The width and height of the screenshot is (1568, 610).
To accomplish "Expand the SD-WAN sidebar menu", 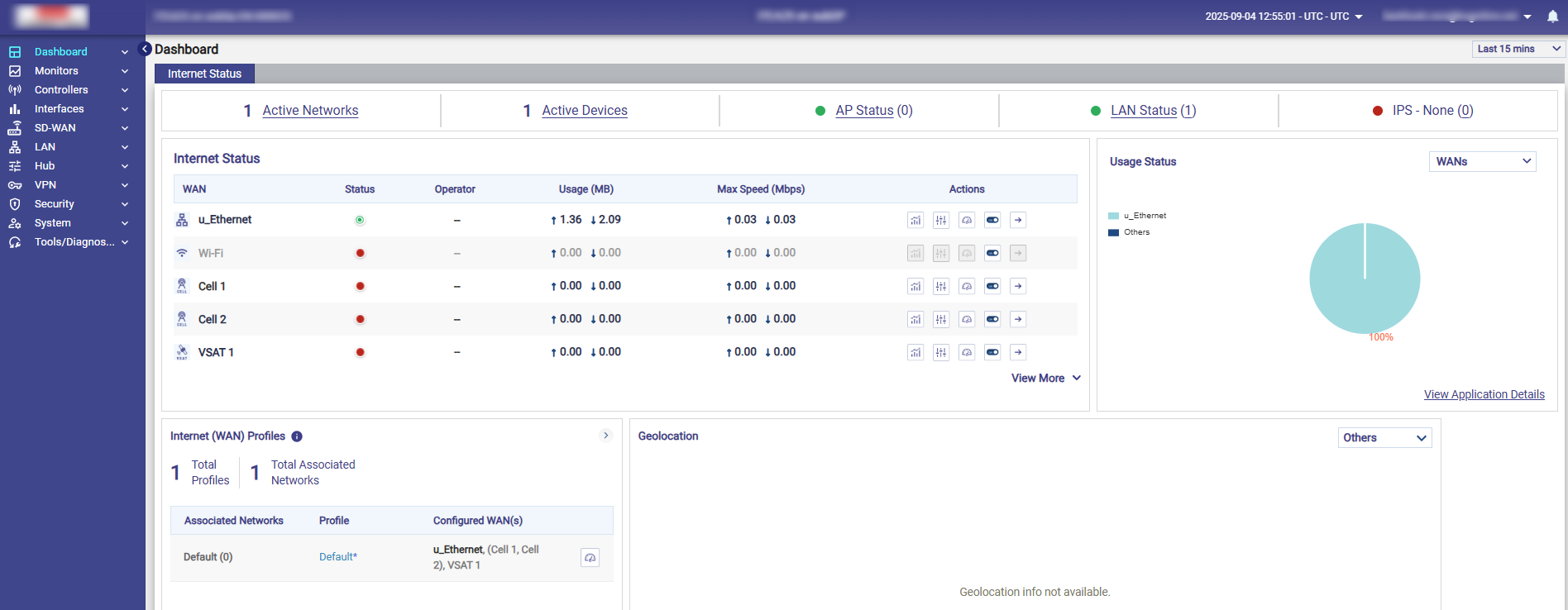I will coord(69,128).
